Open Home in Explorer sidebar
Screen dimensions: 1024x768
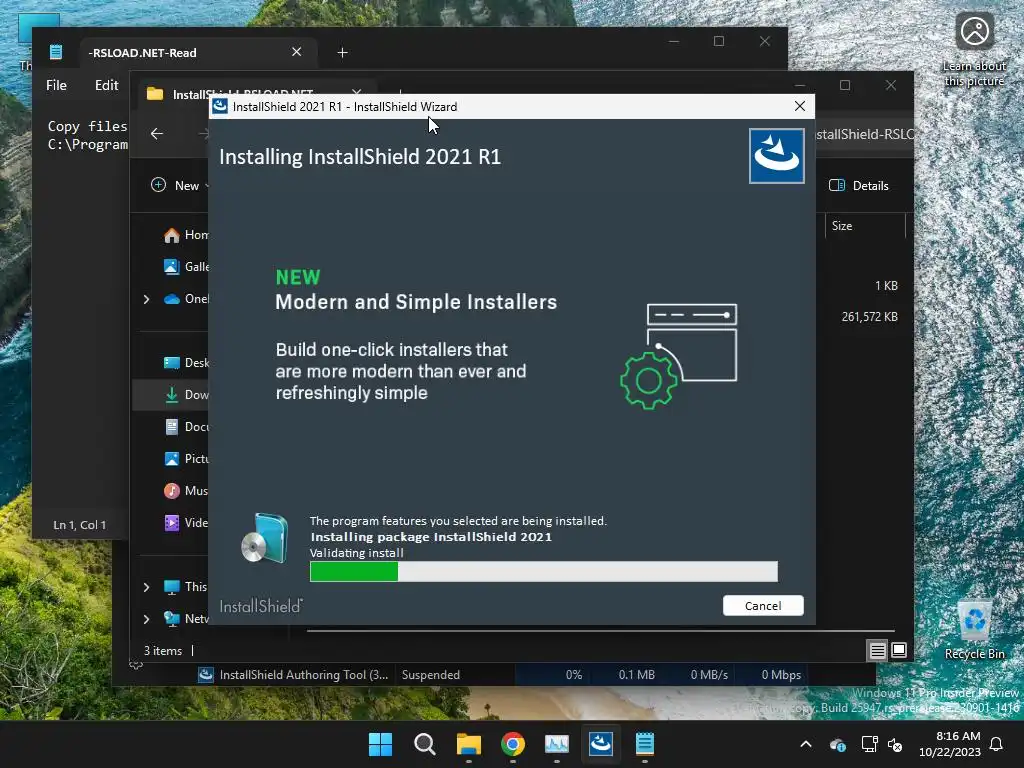coord(187,234)
